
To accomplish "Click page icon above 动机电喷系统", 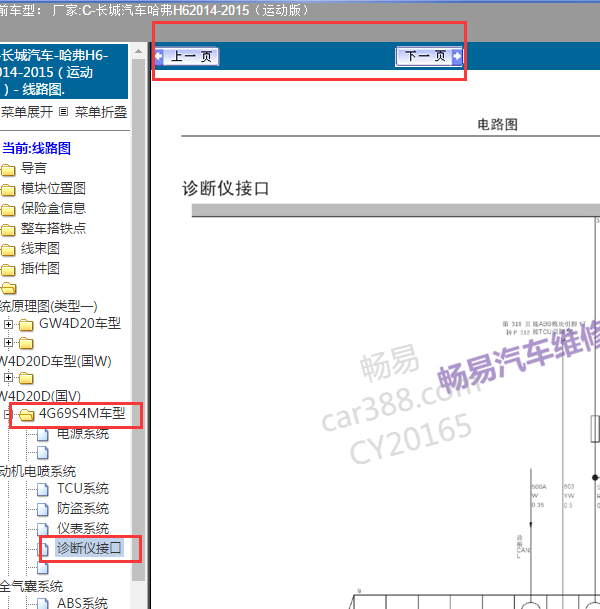I will coord(43,452).
